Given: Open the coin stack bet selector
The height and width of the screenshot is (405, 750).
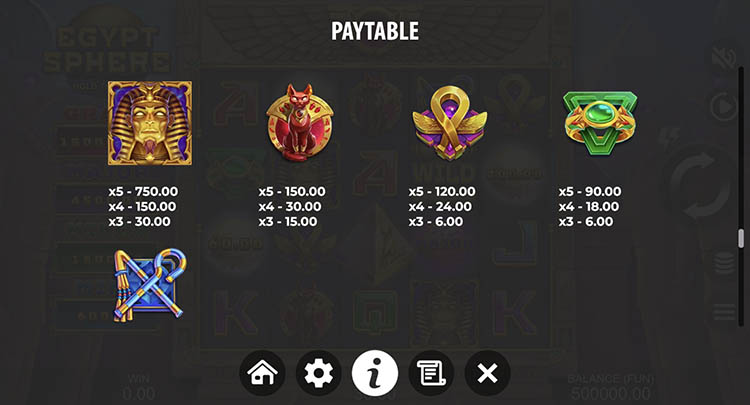Looking at the screenshot, I should coord(725,264).
